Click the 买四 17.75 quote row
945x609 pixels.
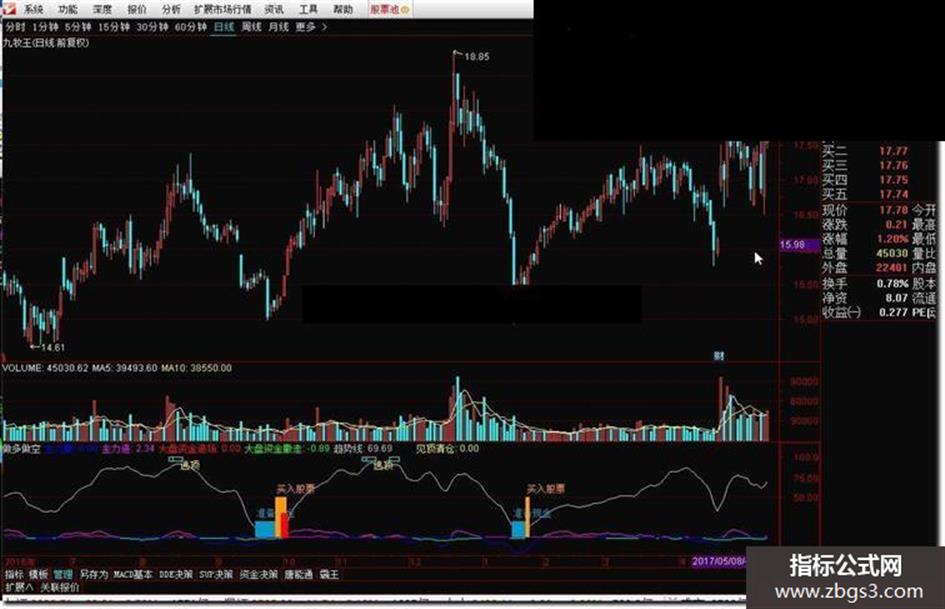click(x=865, y=180)
